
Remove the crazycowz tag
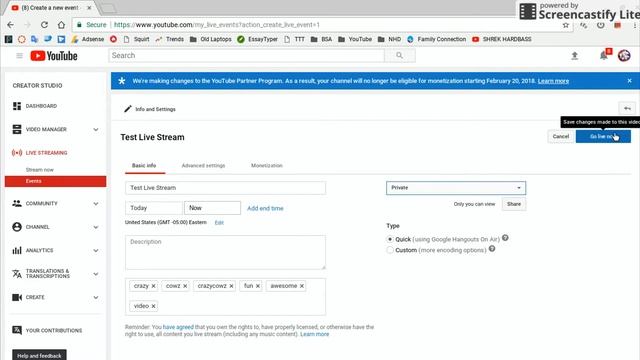click(x=231, y=286)
